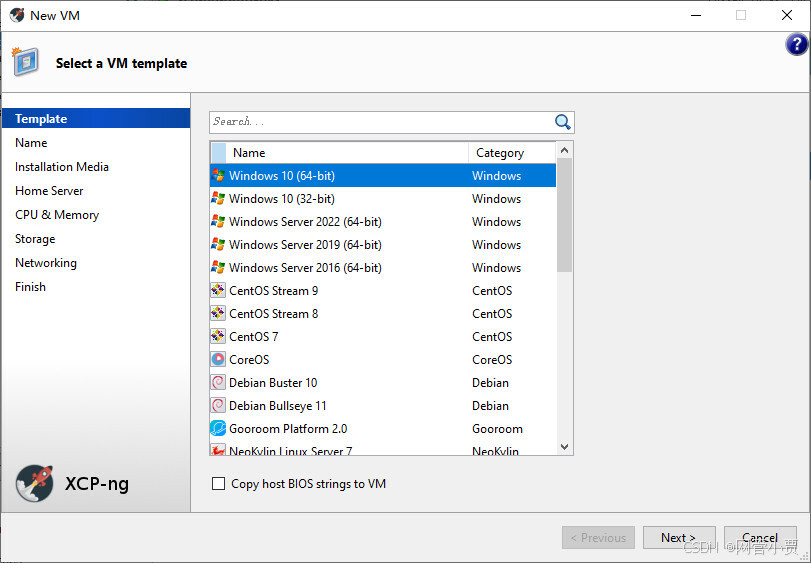This screenshot has width=811, height=563.
Task: Click the Debian Bullseye 11 swirl icon
Action: (x=218, y=405)
